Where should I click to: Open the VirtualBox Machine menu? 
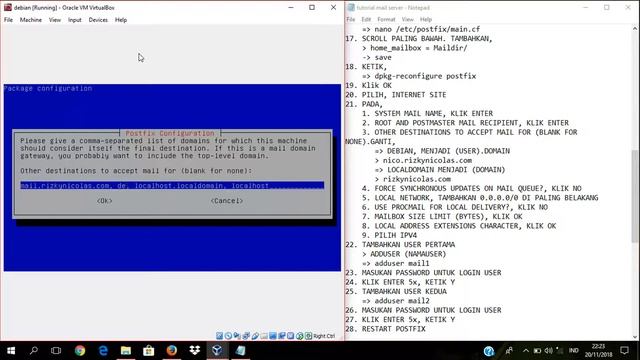pyautogui.click(x=31, y=20)
